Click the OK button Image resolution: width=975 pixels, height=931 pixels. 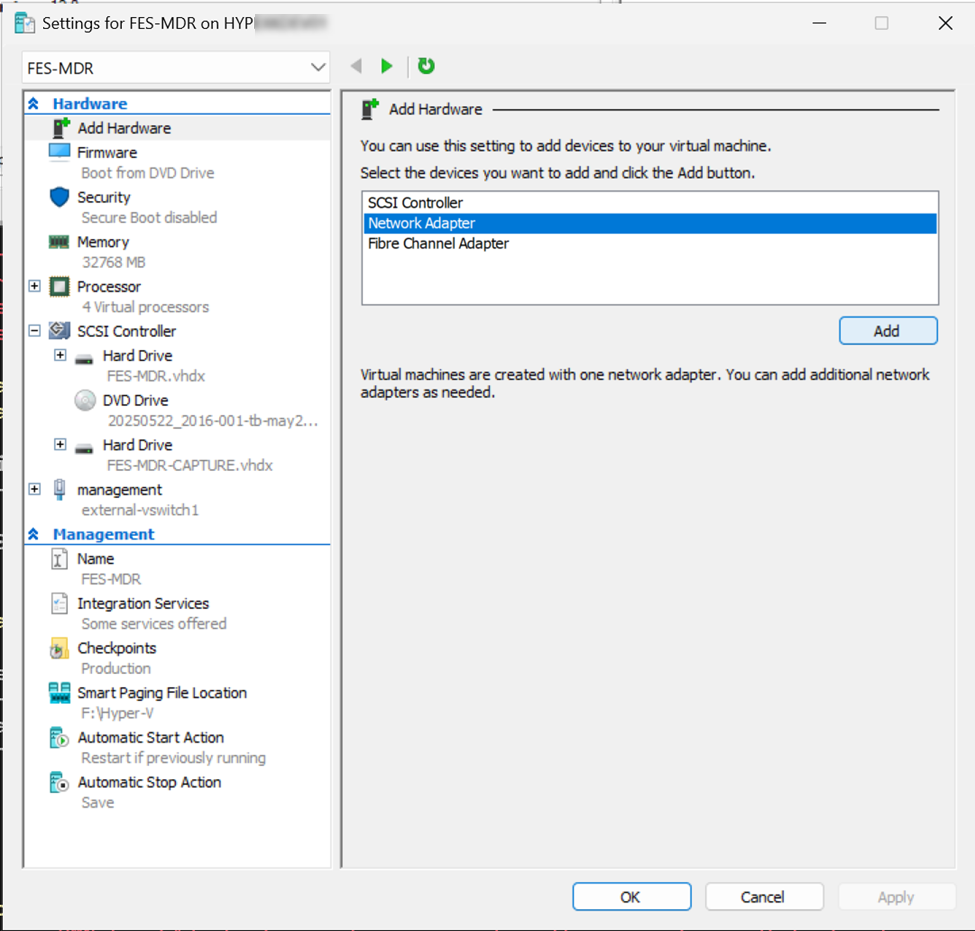coord(631,897)
